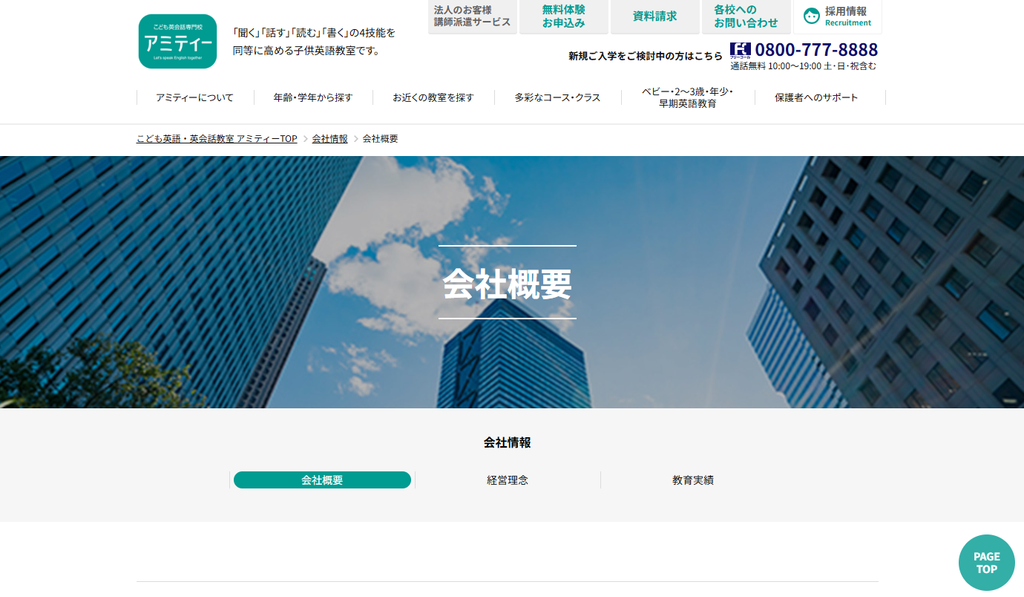Click 通話無料 10:00〜19:00 hours text

point(803,66)
